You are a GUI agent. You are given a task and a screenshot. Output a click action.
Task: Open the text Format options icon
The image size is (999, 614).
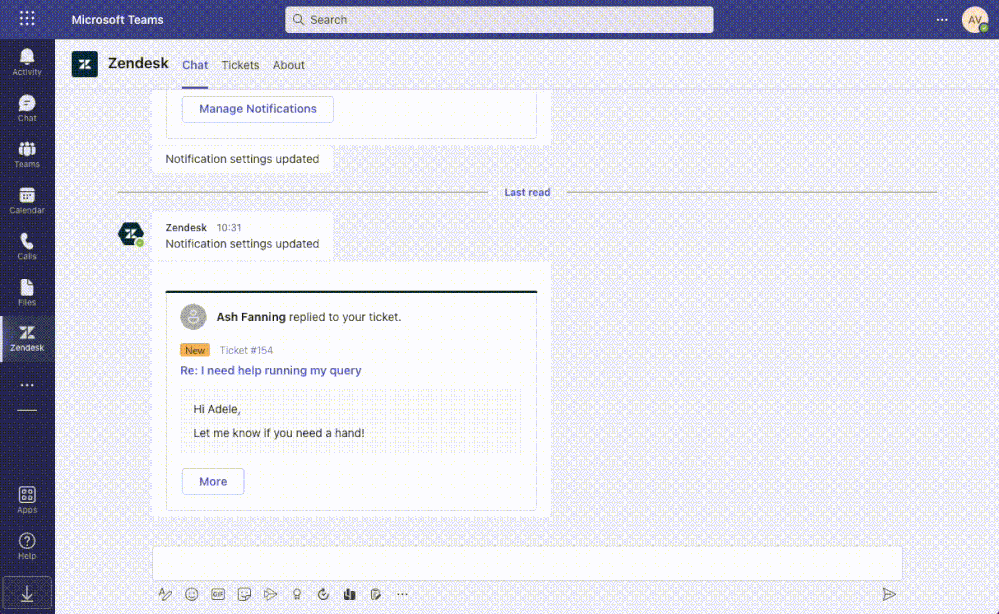point(165,594)
